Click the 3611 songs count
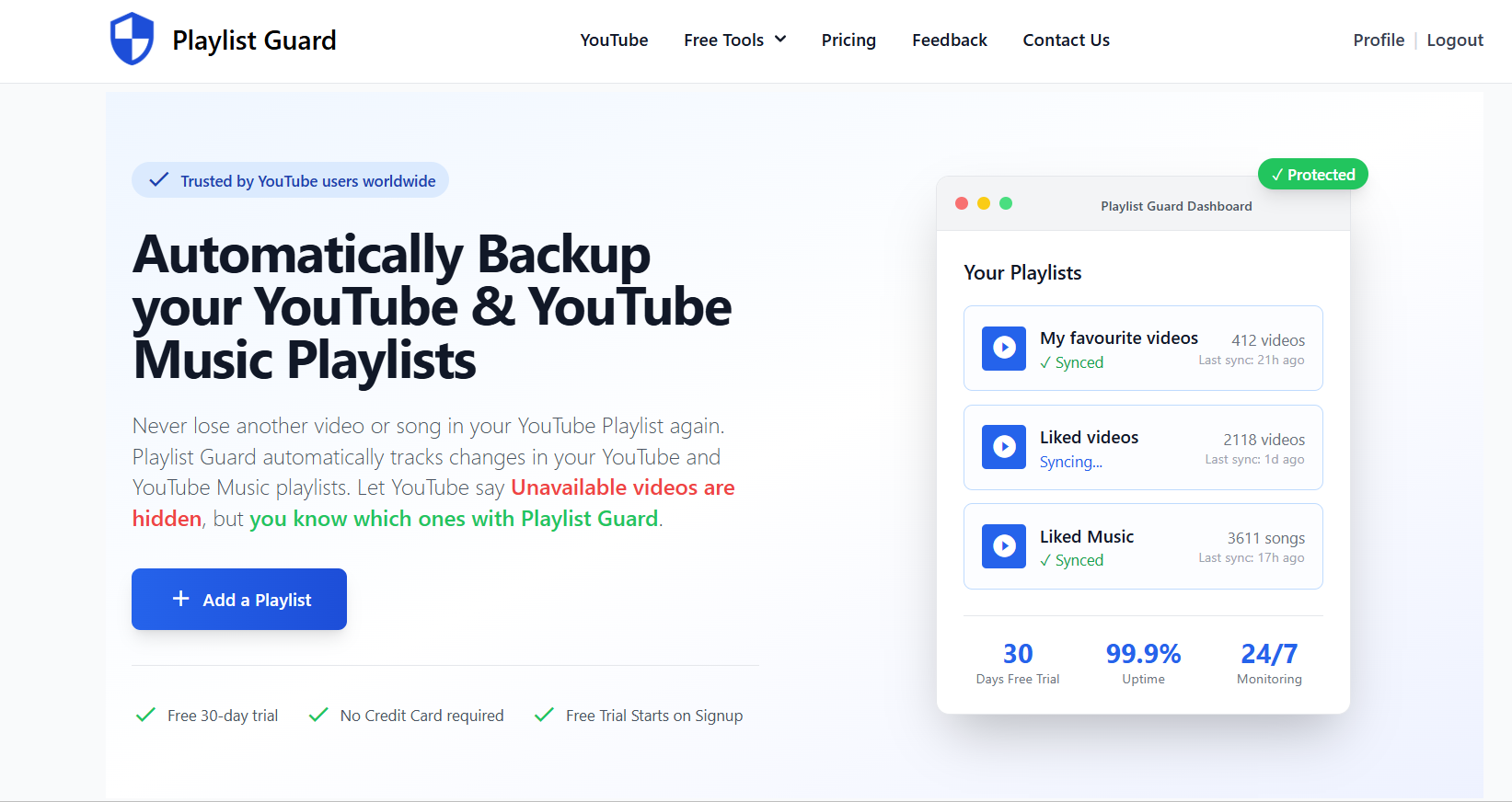This screenshot has height=802, width=1512. click(x=1265, y=538)
